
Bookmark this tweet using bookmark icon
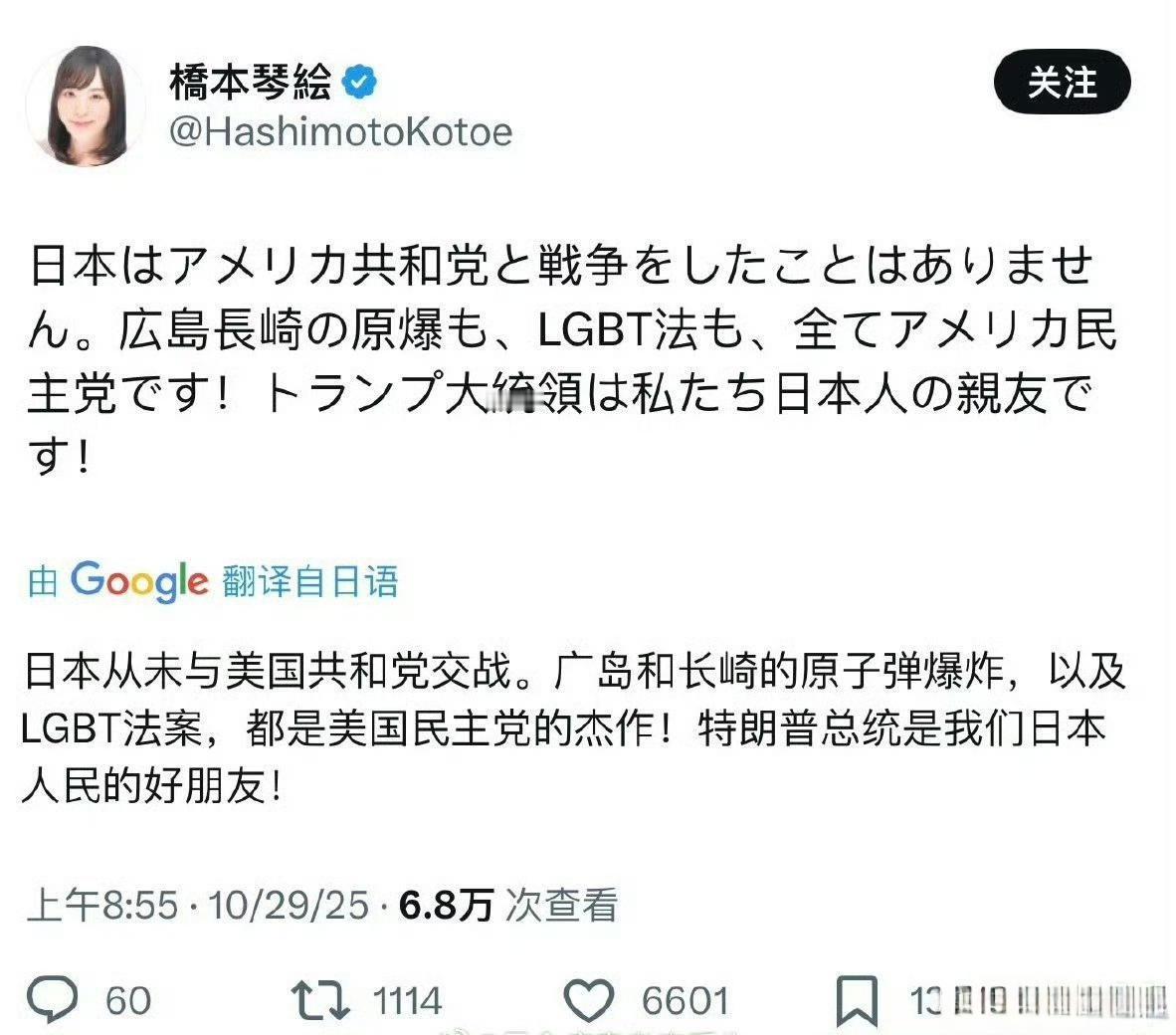tap(856, 1000)
